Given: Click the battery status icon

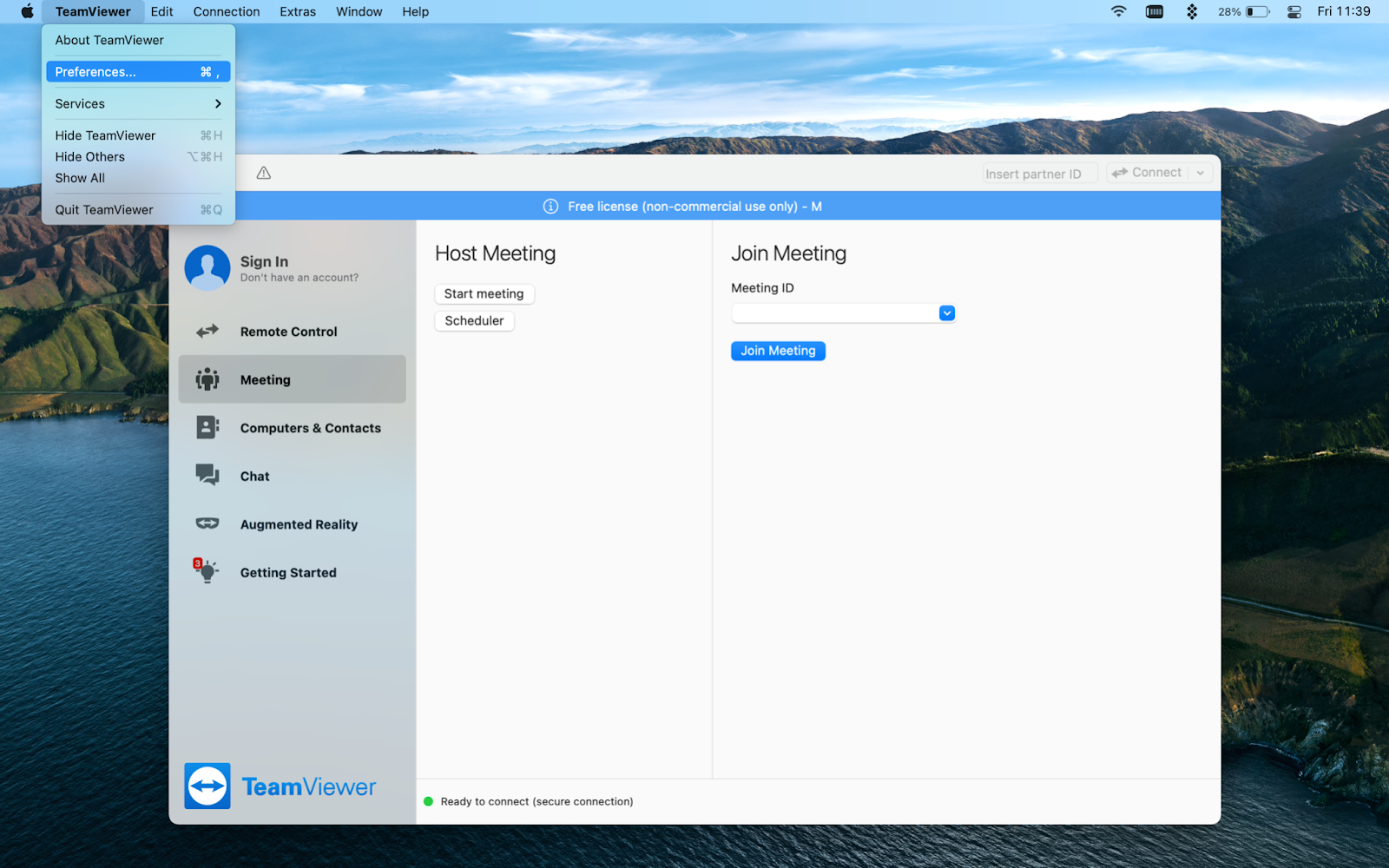Looking at the screenshot, I should coord(1258,11).
